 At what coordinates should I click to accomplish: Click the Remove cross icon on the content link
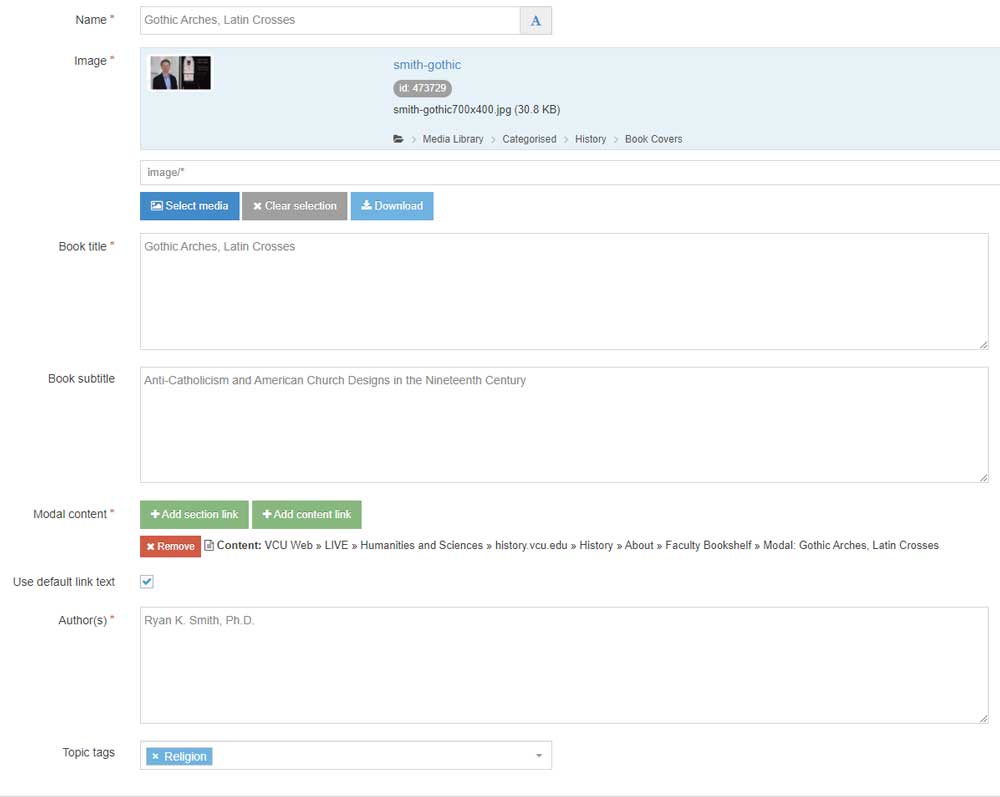[x=152, y=546]
